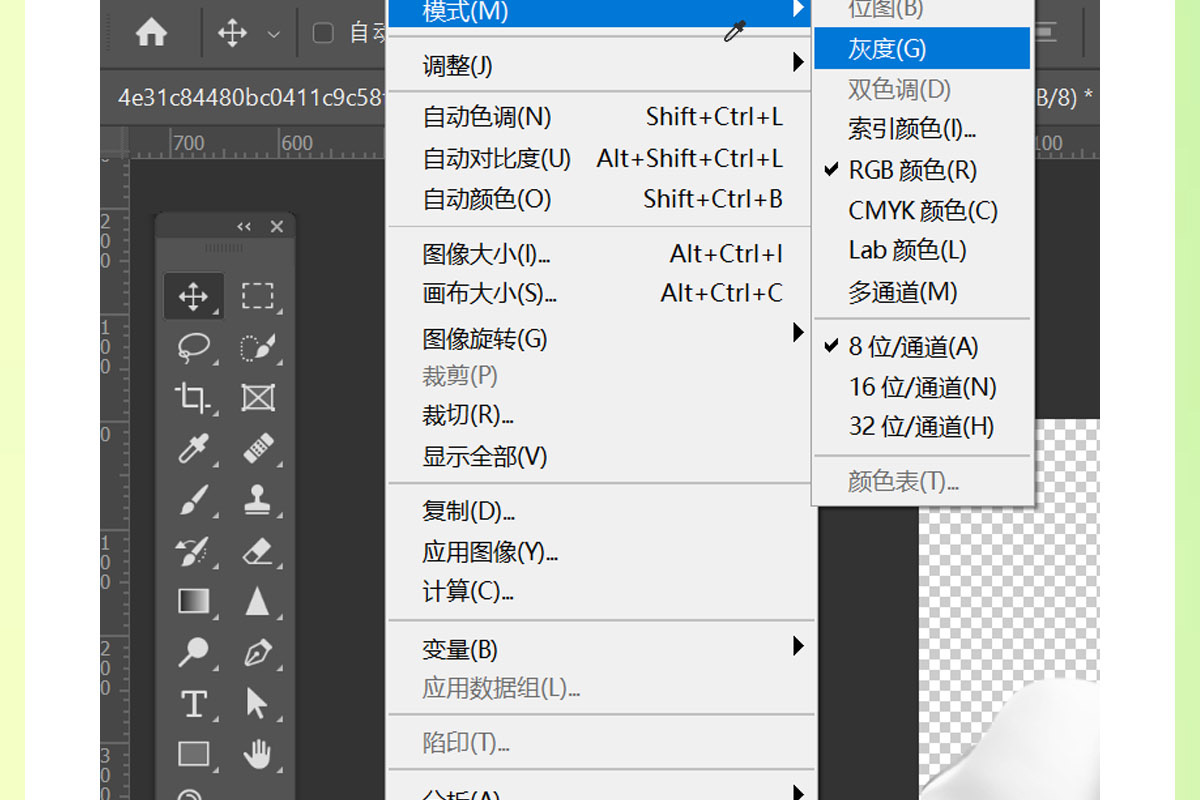Click the Home button in options bar
The height and width of the screenshot is (800, 1200).
click(151, 33)
